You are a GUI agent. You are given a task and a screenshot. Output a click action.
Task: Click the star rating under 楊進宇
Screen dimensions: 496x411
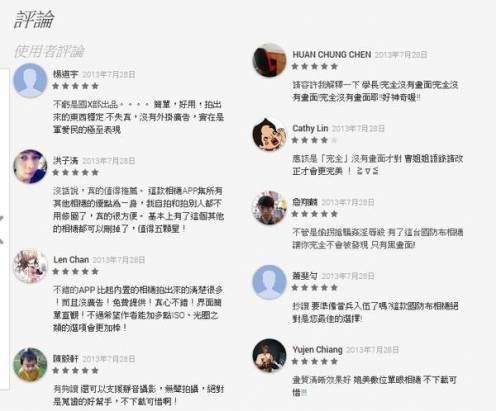[x=76, y=86]
